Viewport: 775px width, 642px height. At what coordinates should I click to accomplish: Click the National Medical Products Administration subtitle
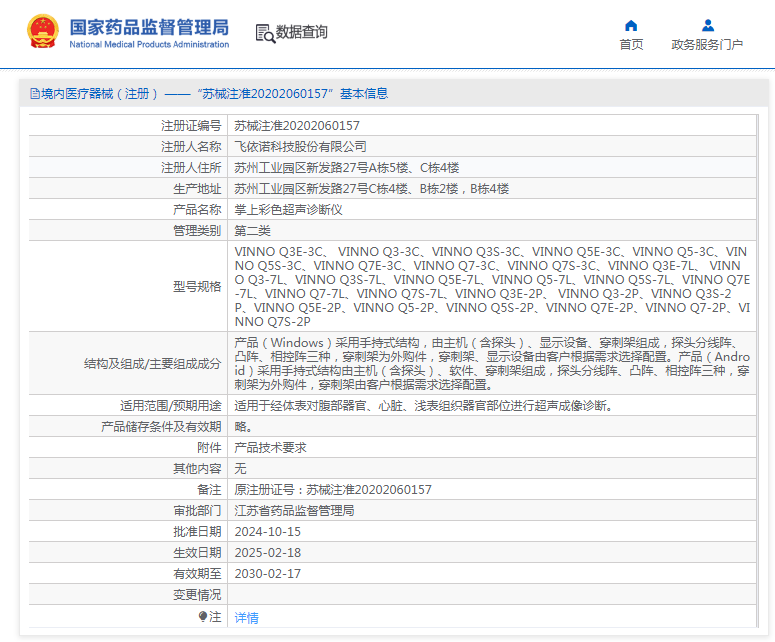149,44
